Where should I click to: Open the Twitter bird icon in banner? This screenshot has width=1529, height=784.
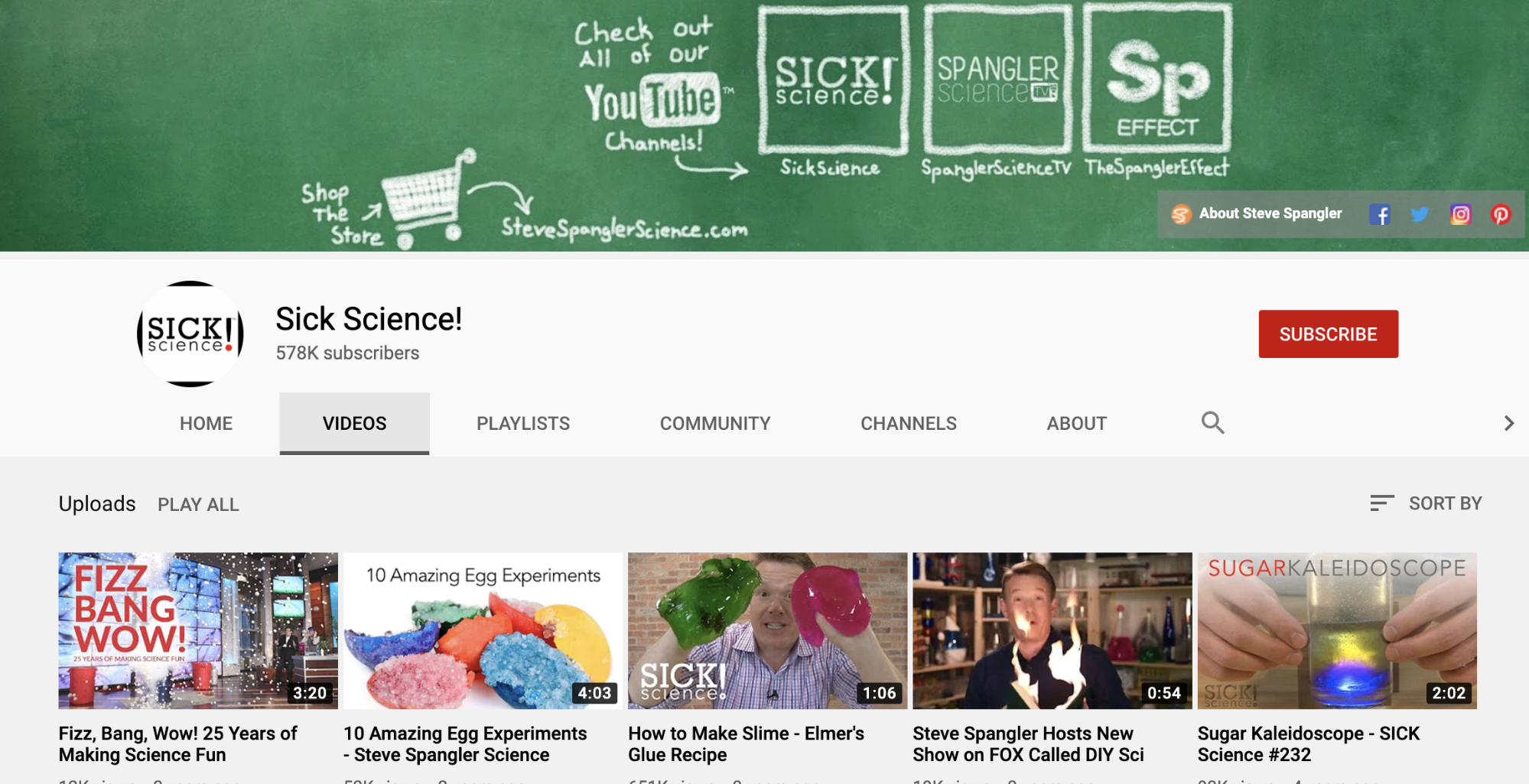tap(1420, 214)
